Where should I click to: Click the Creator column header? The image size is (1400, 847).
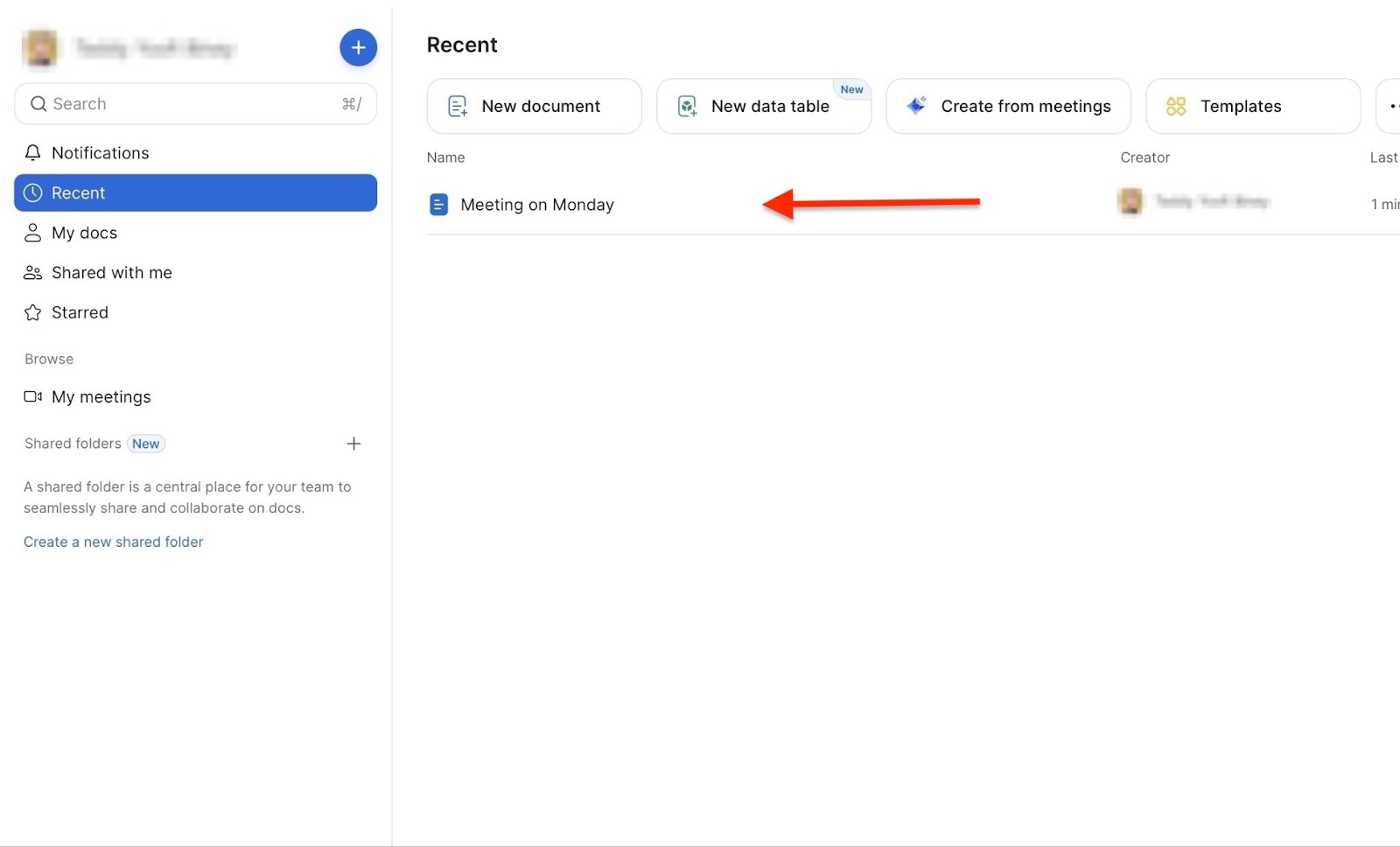pyautogui.click(x=1144, y=157)
